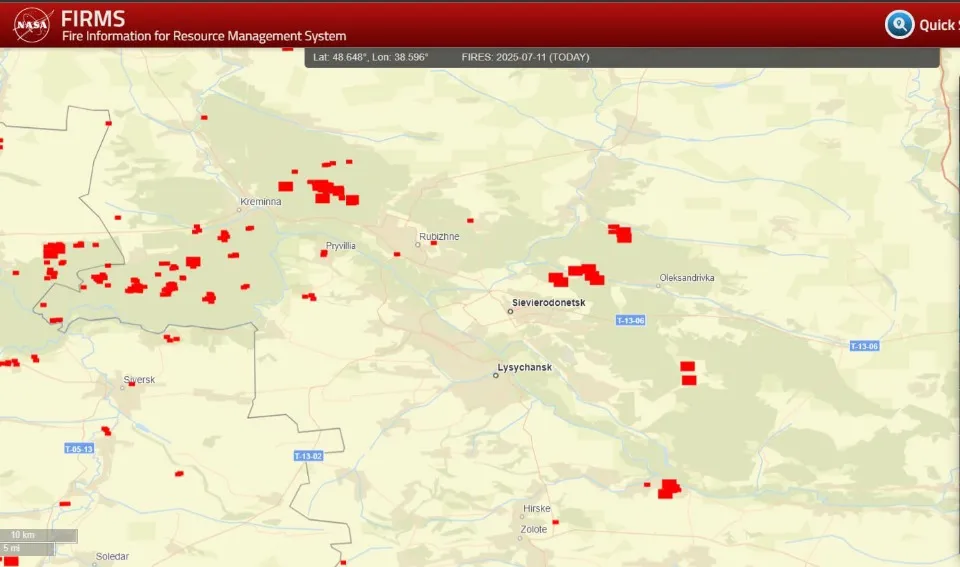The height and width of the screenshot is (567, 960).
Task: Click the Oleksandrivka place label
Action: (x=686, y=277)
